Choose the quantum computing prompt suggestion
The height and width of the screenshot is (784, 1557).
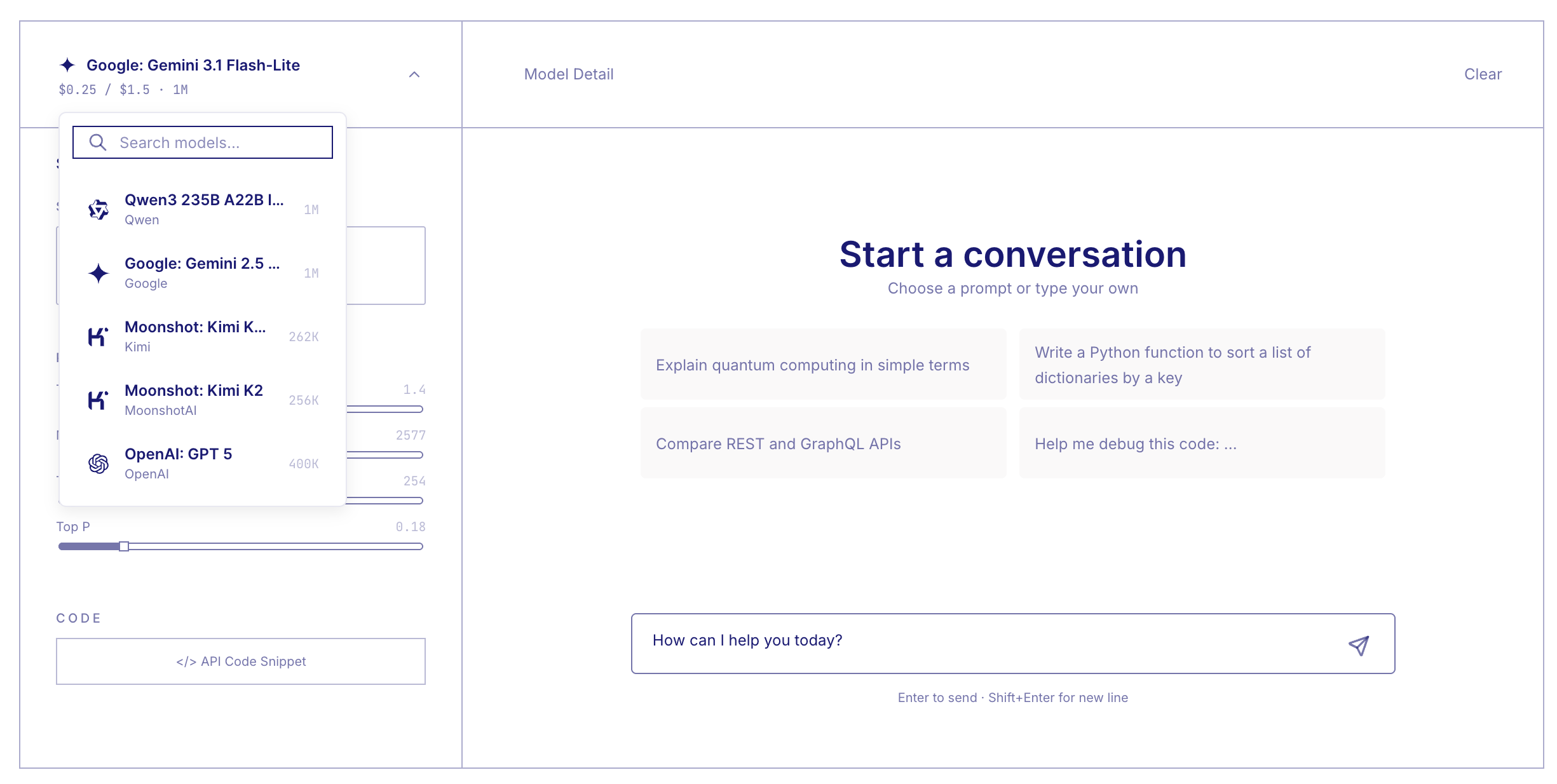[823, 365]
